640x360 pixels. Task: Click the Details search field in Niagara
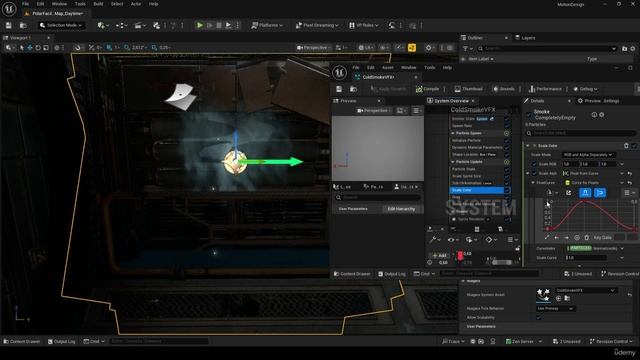click(581, 133)
